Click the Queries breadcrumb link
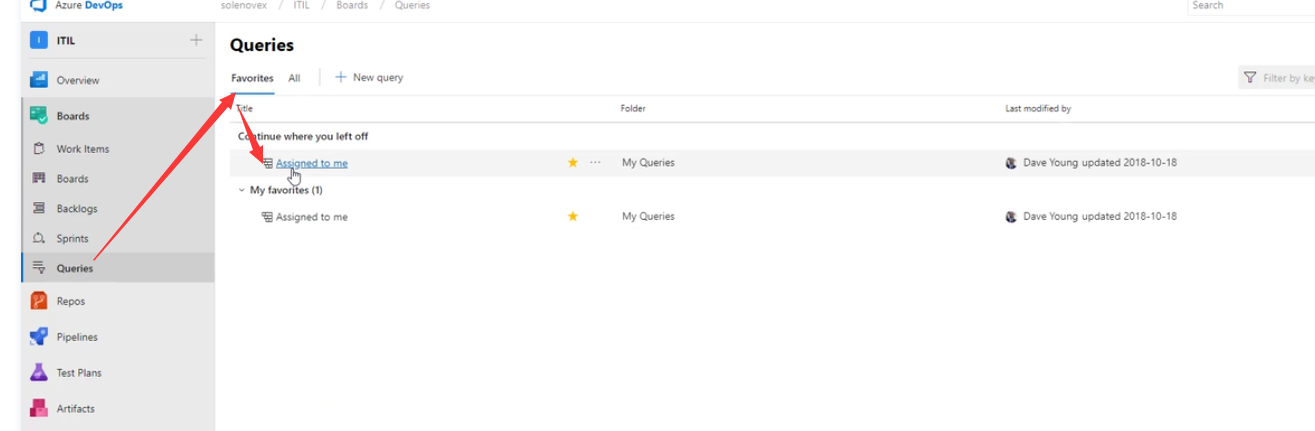Viewport: 1315px width, 431px height. [x=412, y=5]
